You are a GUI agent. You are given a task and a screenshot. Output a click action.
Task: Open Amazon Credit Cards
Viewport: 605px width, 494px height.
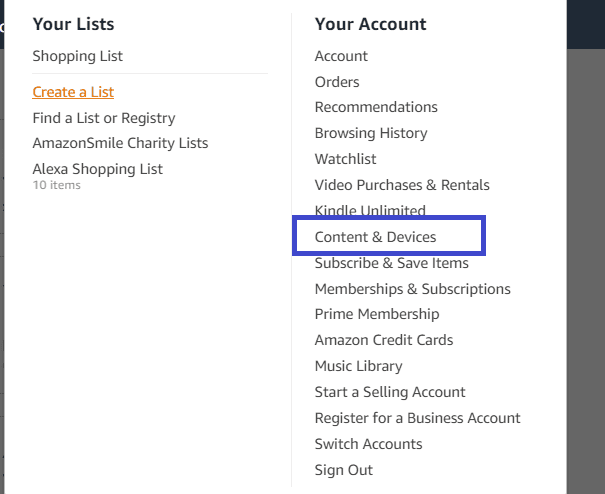(x=384, y=340)
